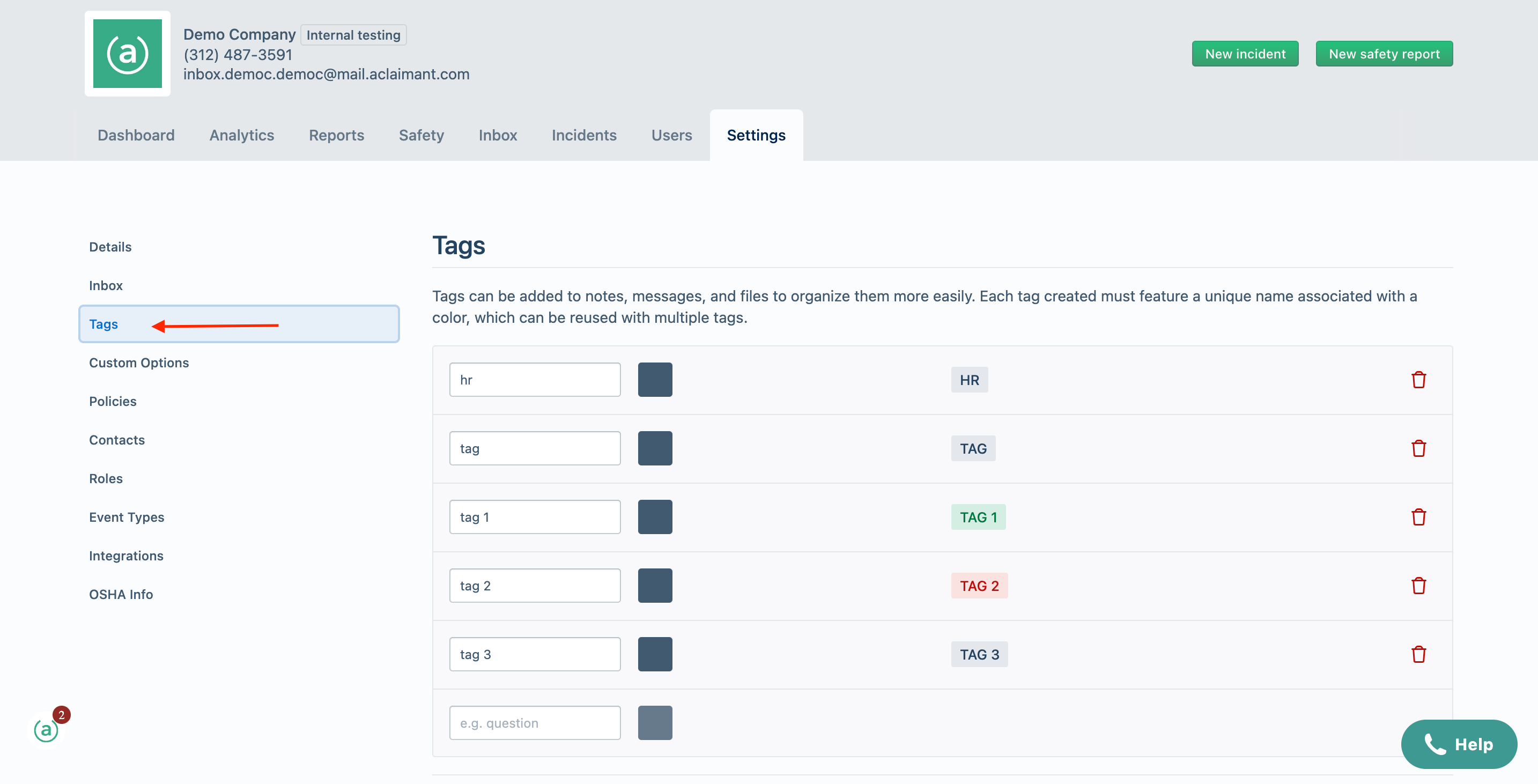Edit the tag 3 name field
Screen dimensions: 1538x784
pyautogui.click(x=535, y=654)
